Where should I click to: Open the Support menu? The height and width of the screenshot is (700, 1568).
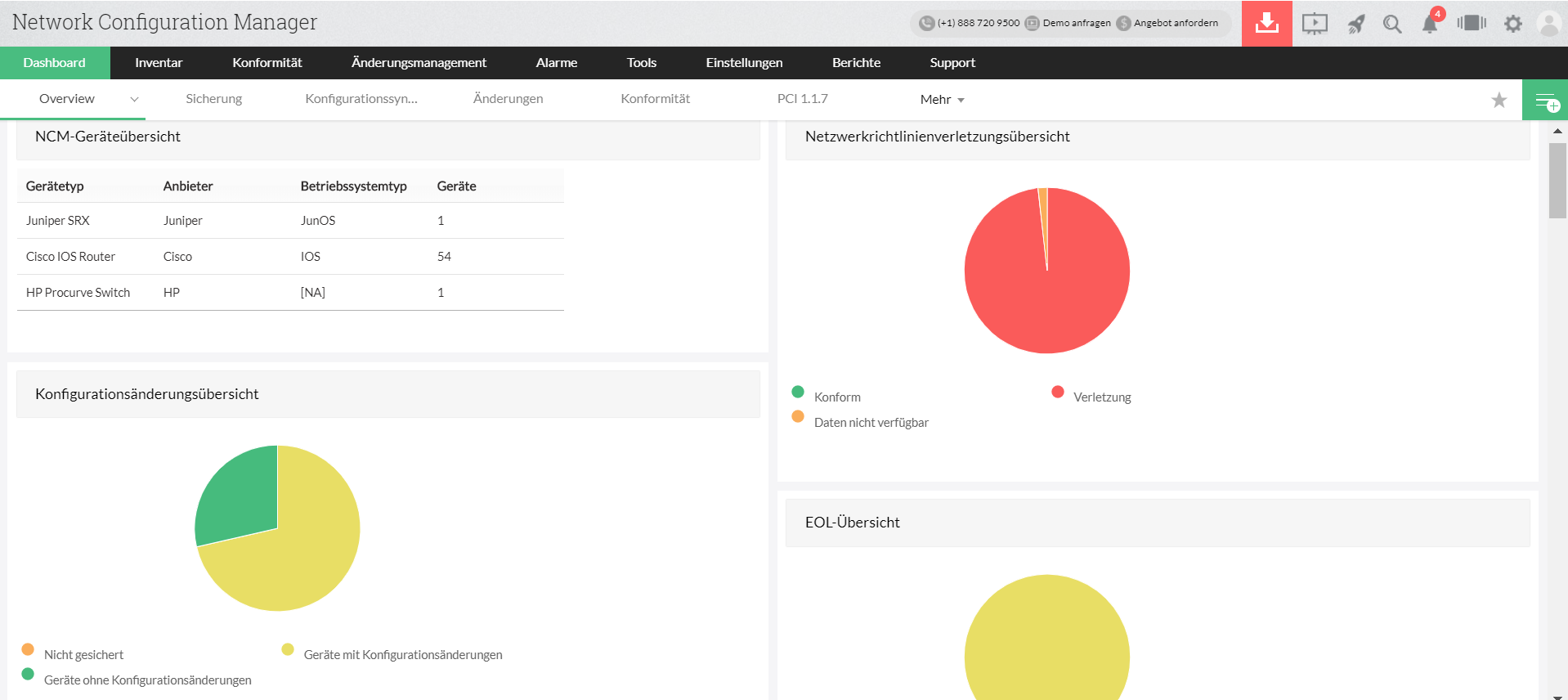point(952,63)
